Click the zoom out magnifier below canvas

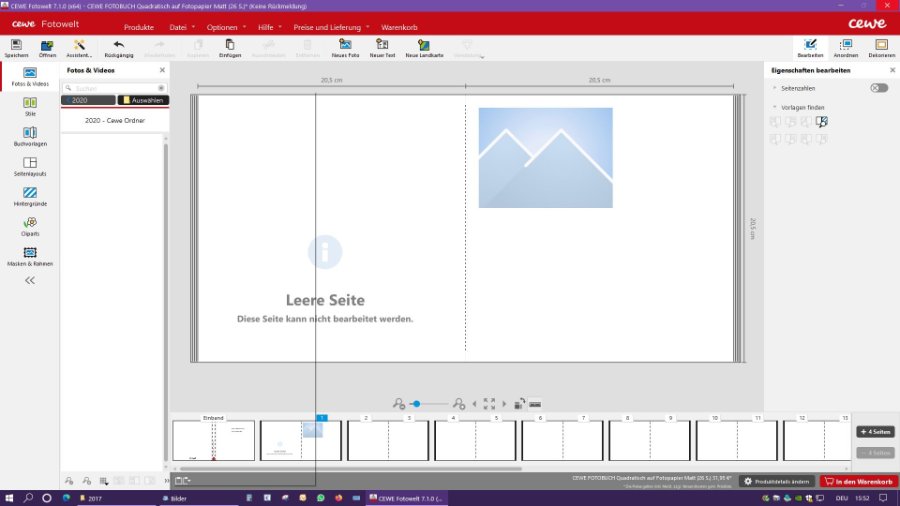point(398,404)
